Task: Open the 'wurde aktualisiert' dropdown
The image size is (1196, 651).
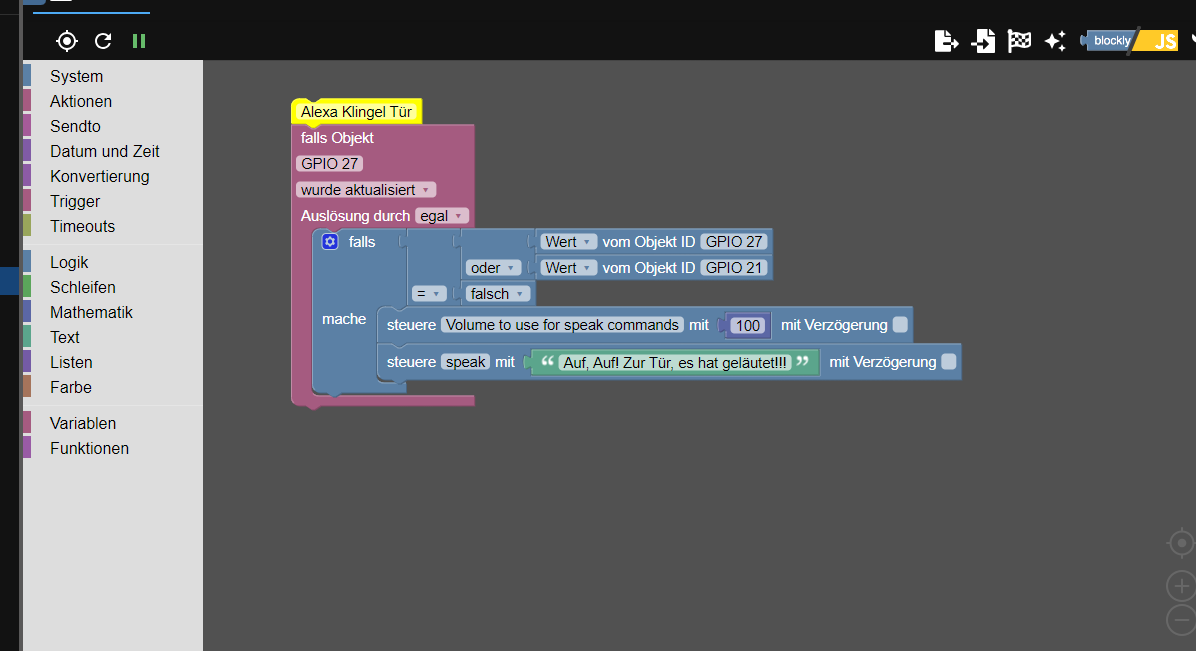Action: (x=365, y=189)
